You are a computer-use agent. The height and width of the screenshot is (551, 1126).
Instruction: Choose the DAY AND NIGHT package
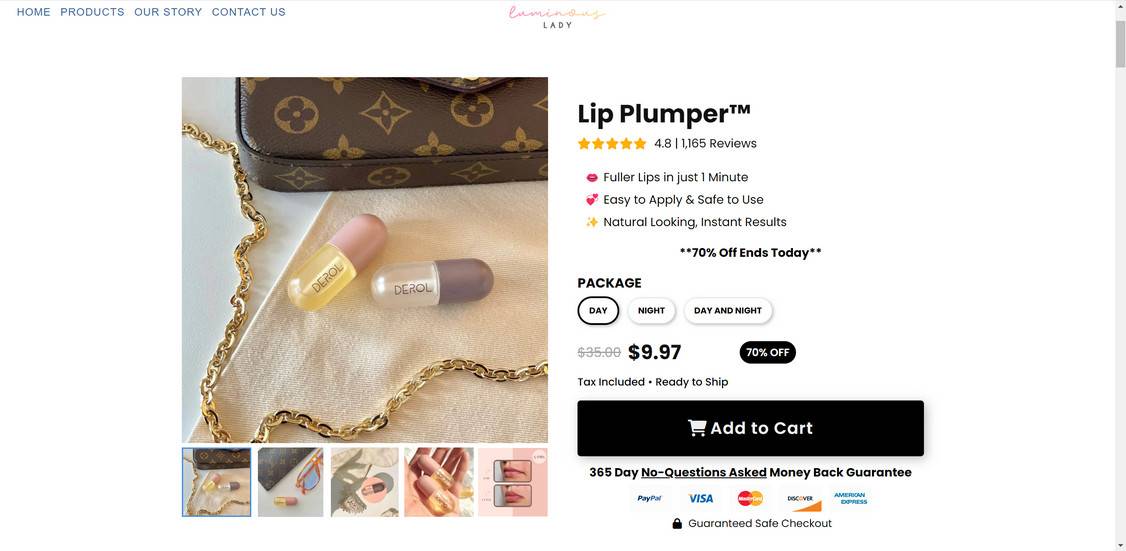pos(728,311)
